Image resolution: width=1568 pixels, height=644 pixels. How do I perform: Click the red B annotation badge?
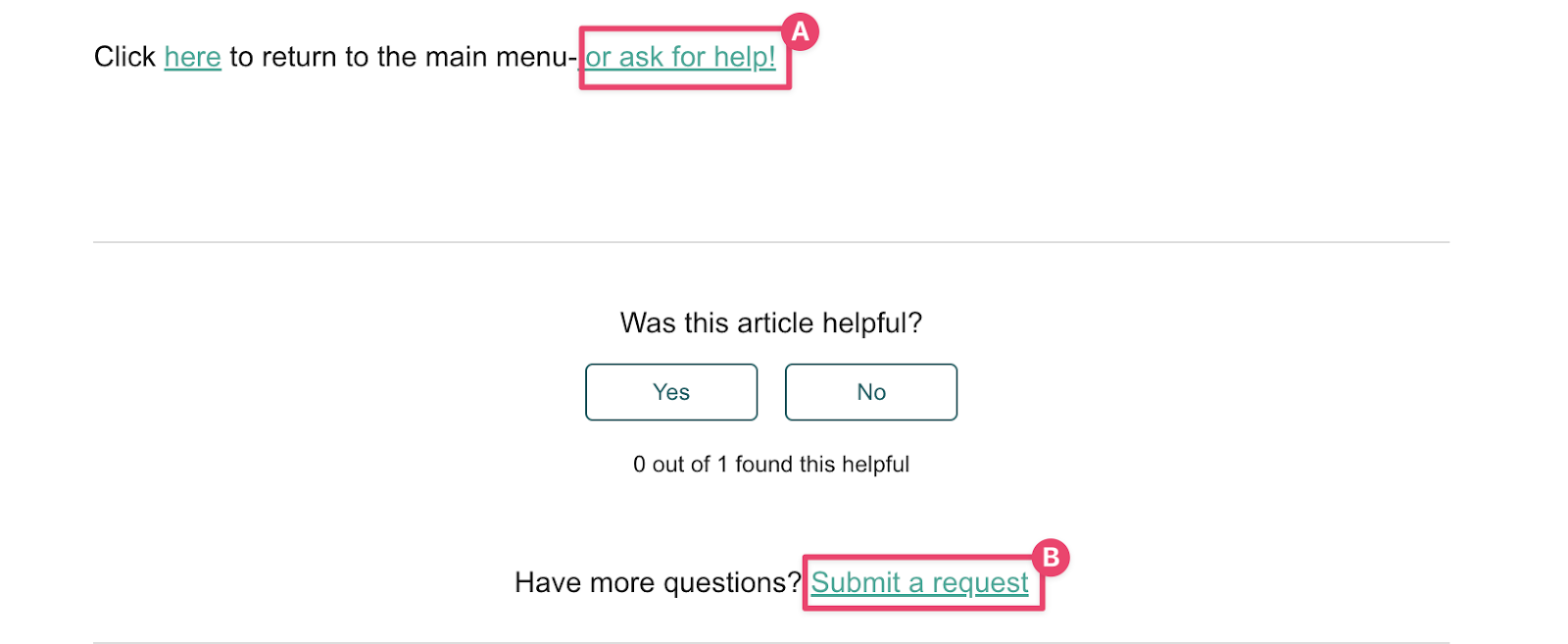[x=1051, y=558]
